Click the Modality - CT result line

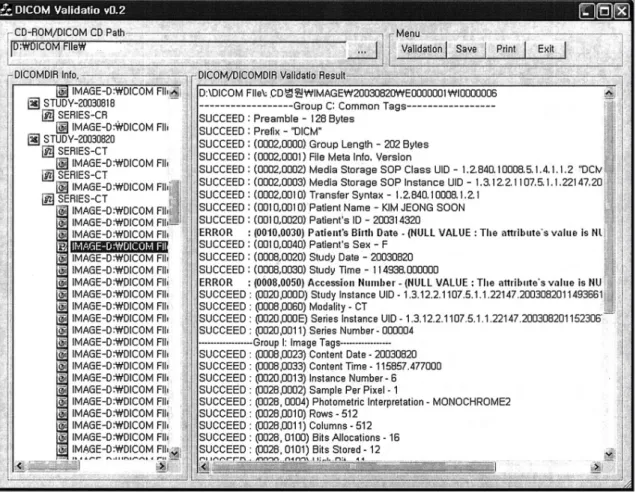283,307
